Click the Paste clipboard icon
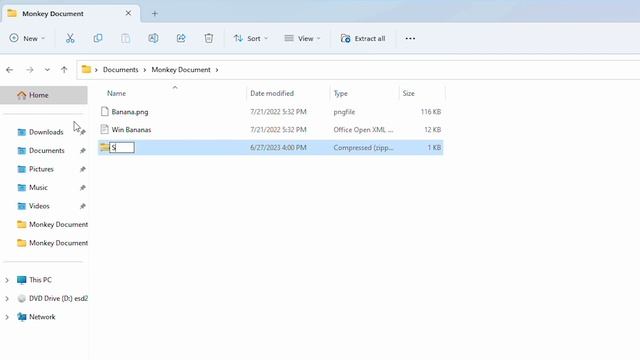 click(126, 38)
